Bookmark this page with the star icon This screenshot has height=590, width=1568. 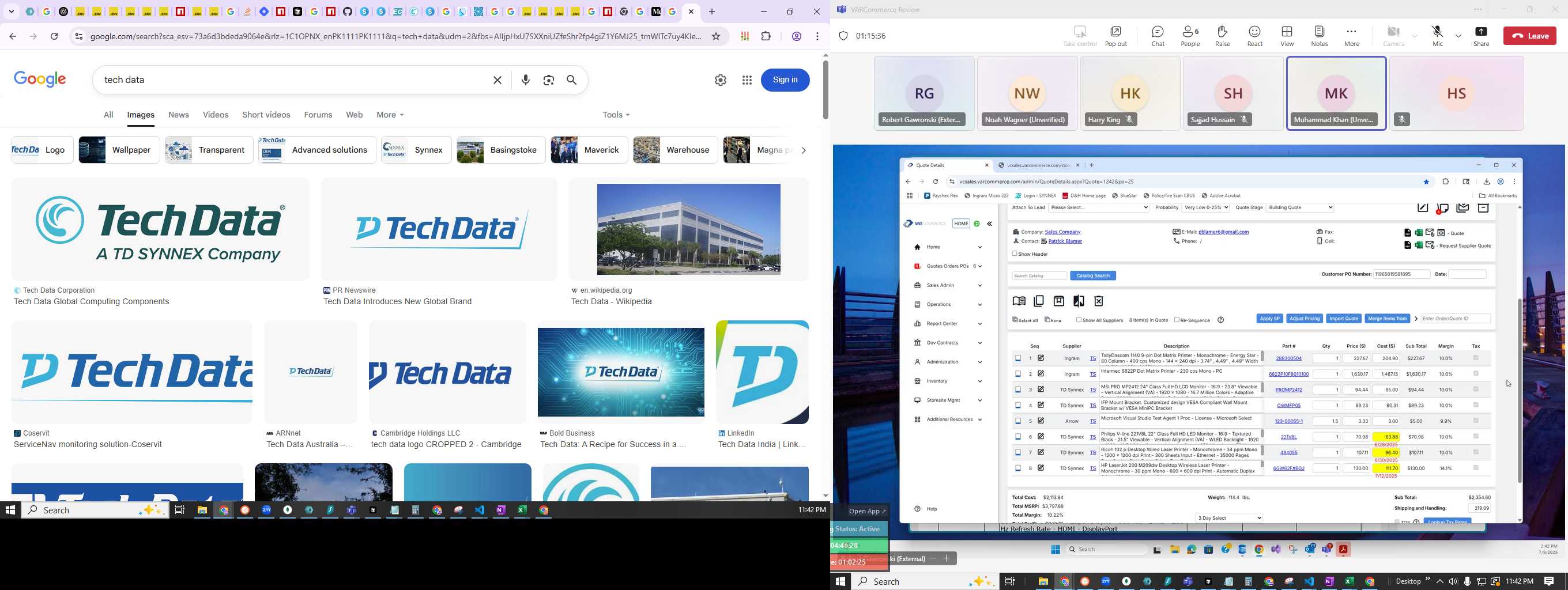(716, 36)
